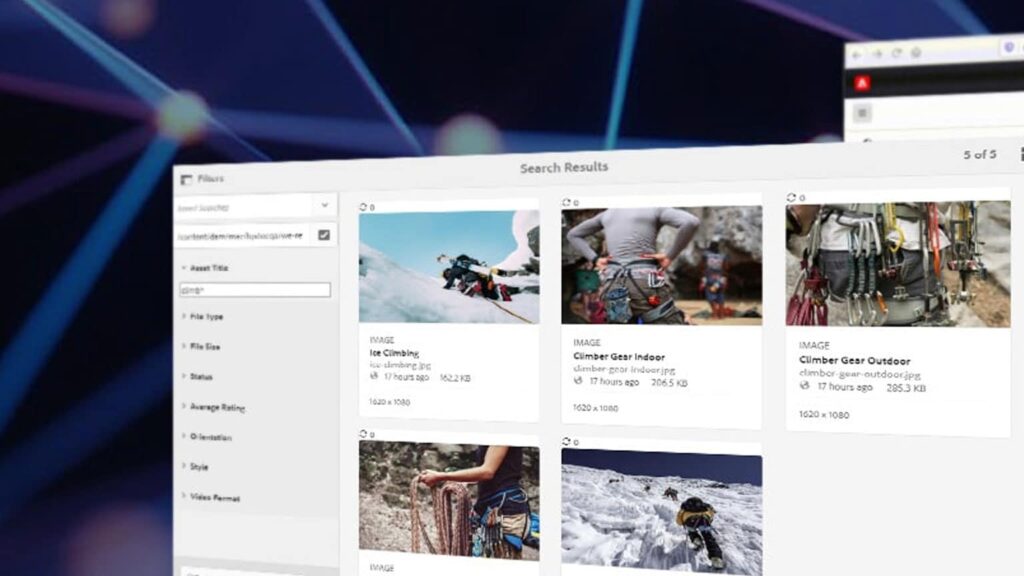Expand the Orientation filter section

210,437
